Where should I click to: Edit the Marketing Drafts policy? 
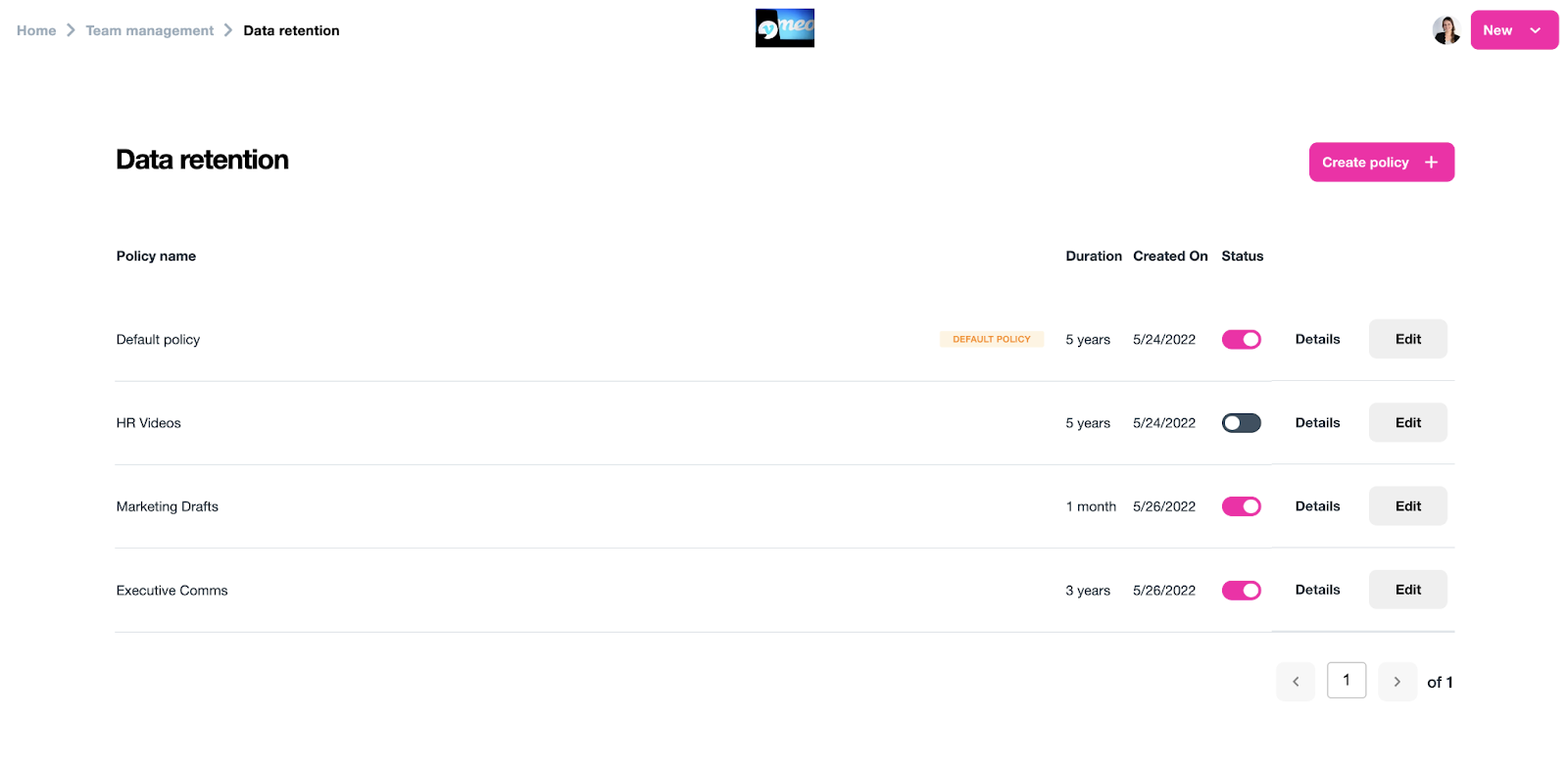pos(1407,506)
